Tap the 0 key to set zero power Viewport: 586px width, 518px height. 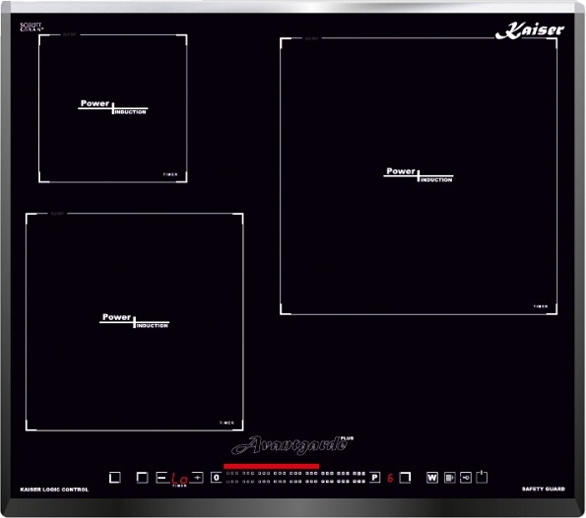(x=216, y=478)
